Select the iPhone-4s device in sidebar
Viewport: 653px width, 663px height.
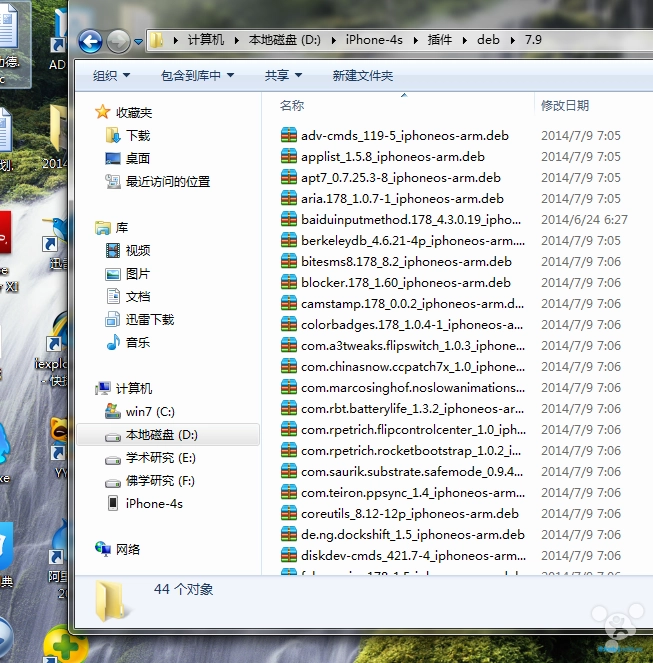[153, 503]
